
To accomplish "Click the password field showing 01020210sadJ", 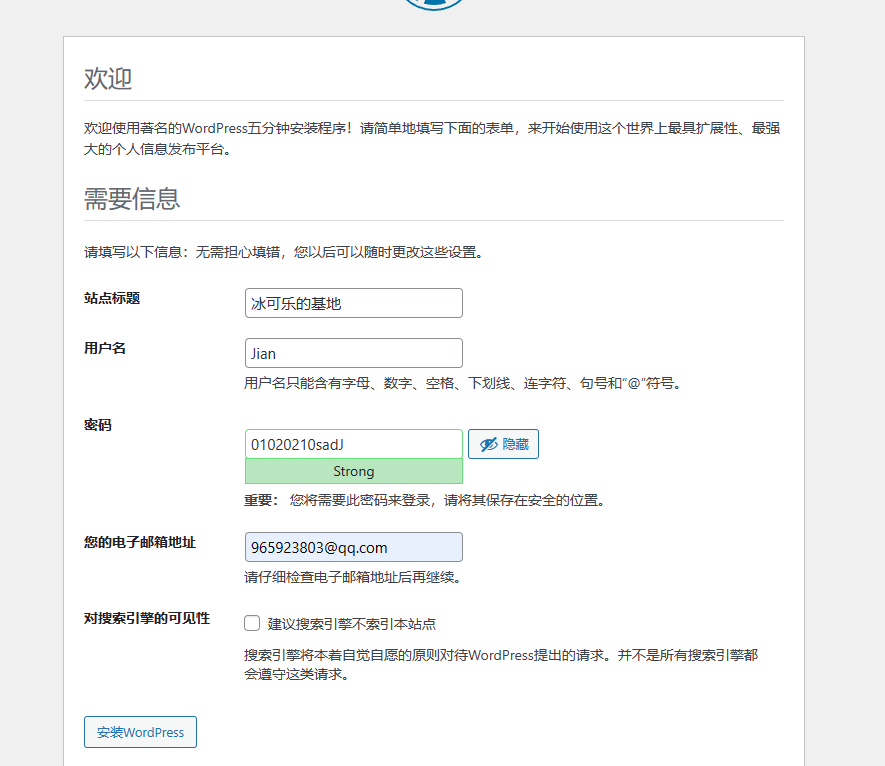I will [x=353, y=444].
